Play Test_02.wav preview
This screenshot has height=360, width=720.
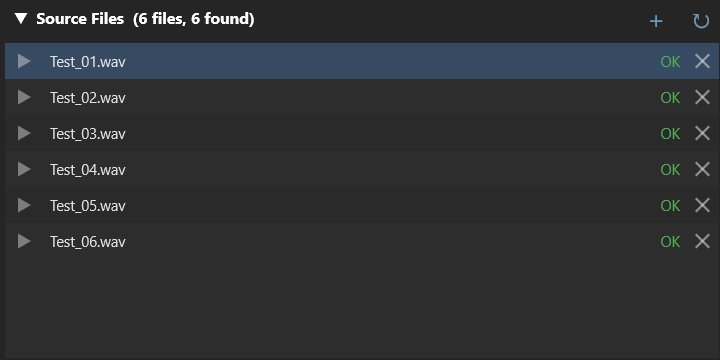pyautogui.click(x=24, y=97)
